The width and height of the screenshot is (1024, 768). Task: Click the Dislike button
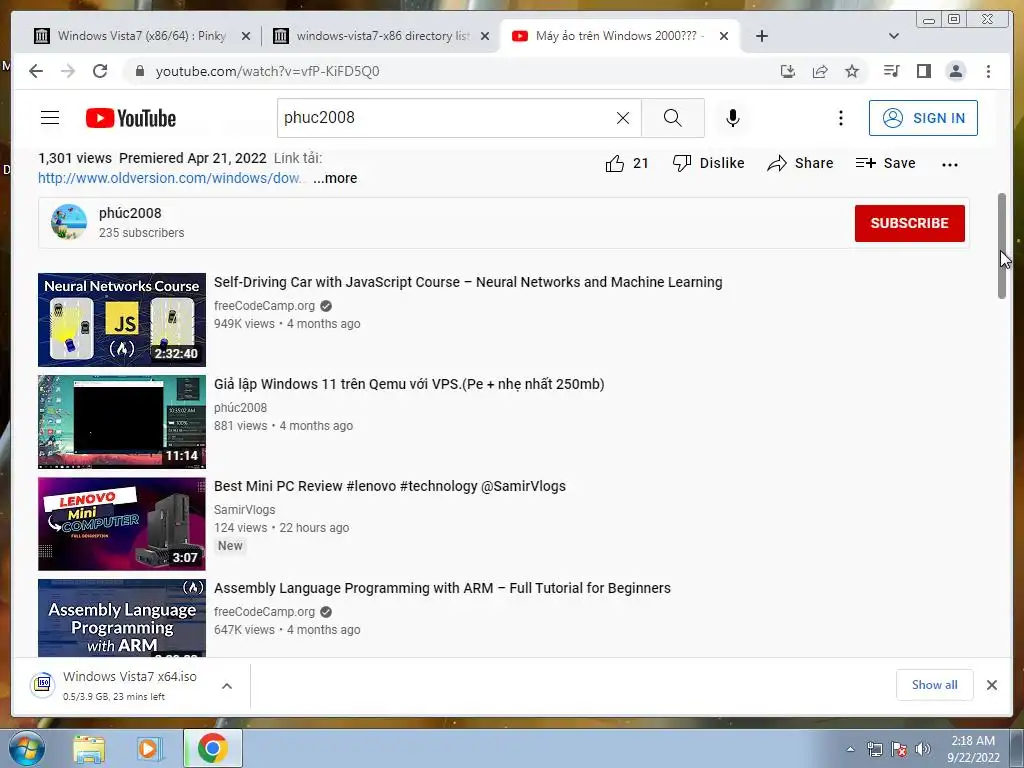(709, 163)
